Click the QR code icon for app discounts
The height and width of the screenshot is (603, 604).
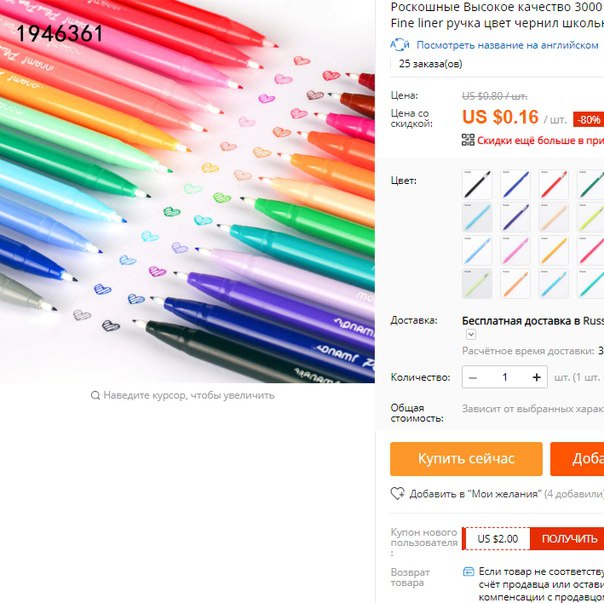point(468,140)
